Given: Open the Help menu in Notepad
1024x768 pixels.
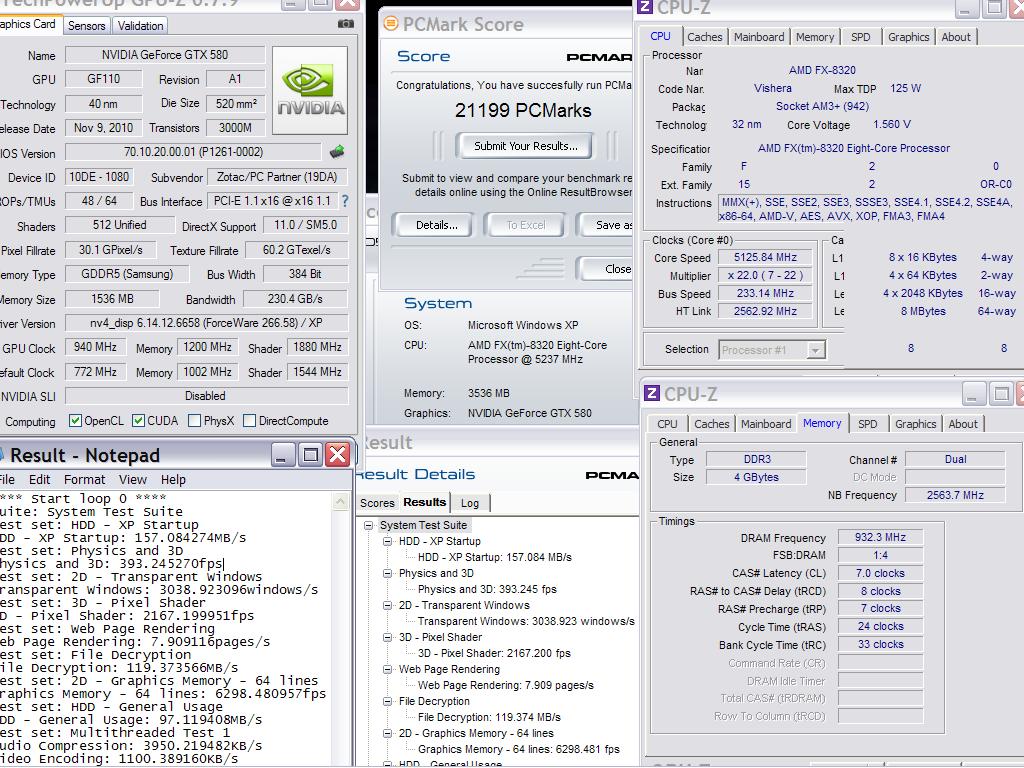Looking at the screenshot, I should [173, 479].
